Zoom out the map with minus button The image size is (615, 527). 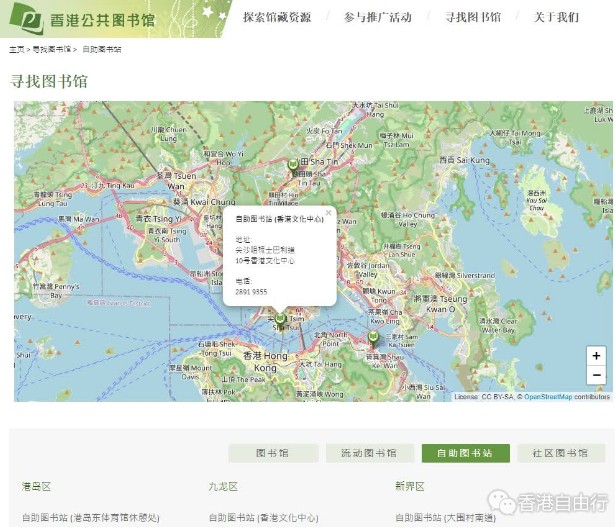pyautogui.click(x=596, y=375)
